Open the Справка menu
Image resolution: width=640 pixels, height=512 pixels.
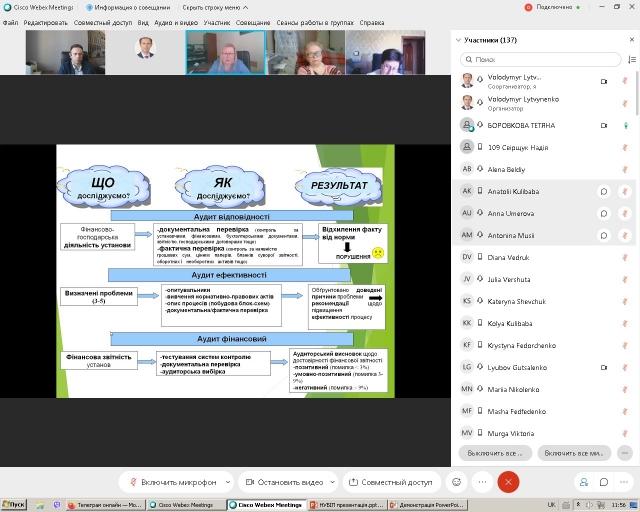pyautogui.click(x=372, y=23)
